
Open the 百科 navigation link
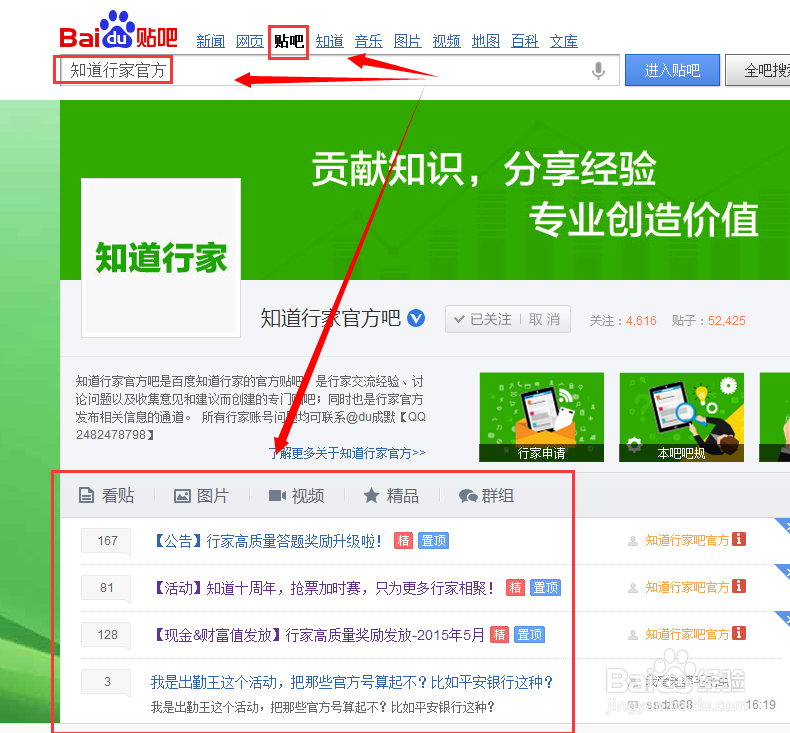click(524, 41)
